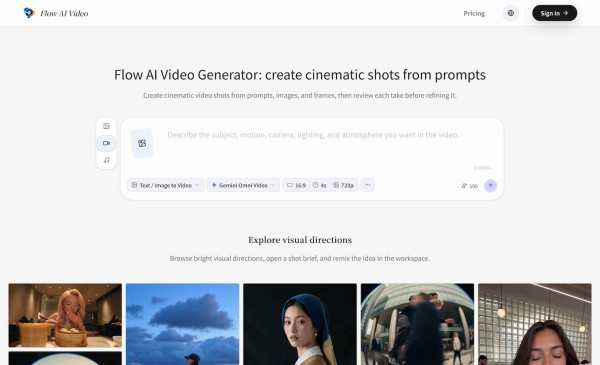Open more options ellipsis button

367,185
